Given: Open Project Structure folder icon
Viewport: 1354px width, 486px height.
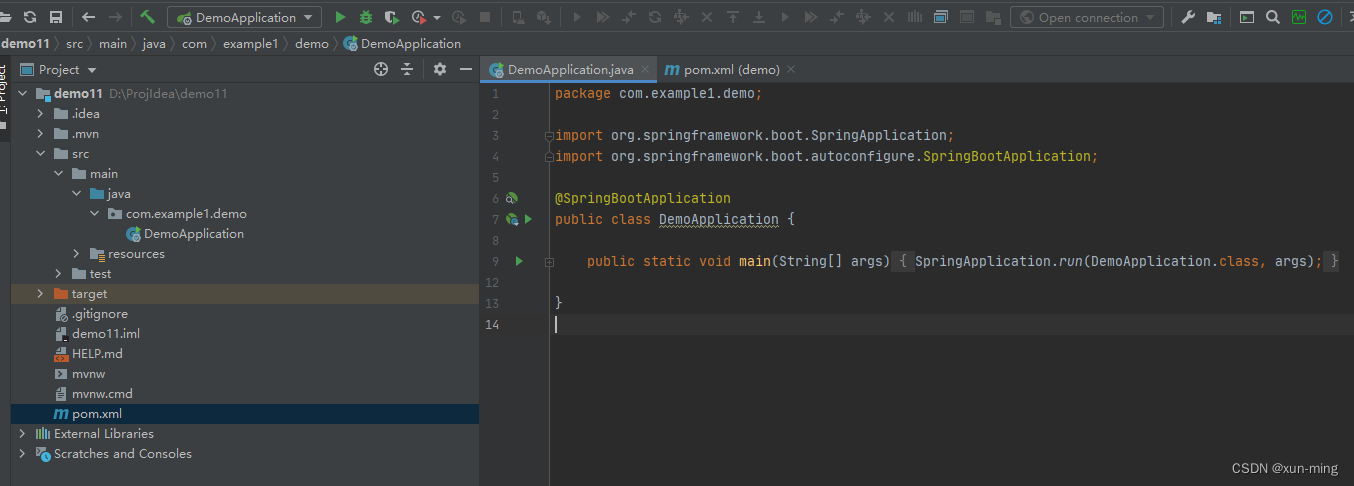Looking at the screenshot, I should 1214,17.
